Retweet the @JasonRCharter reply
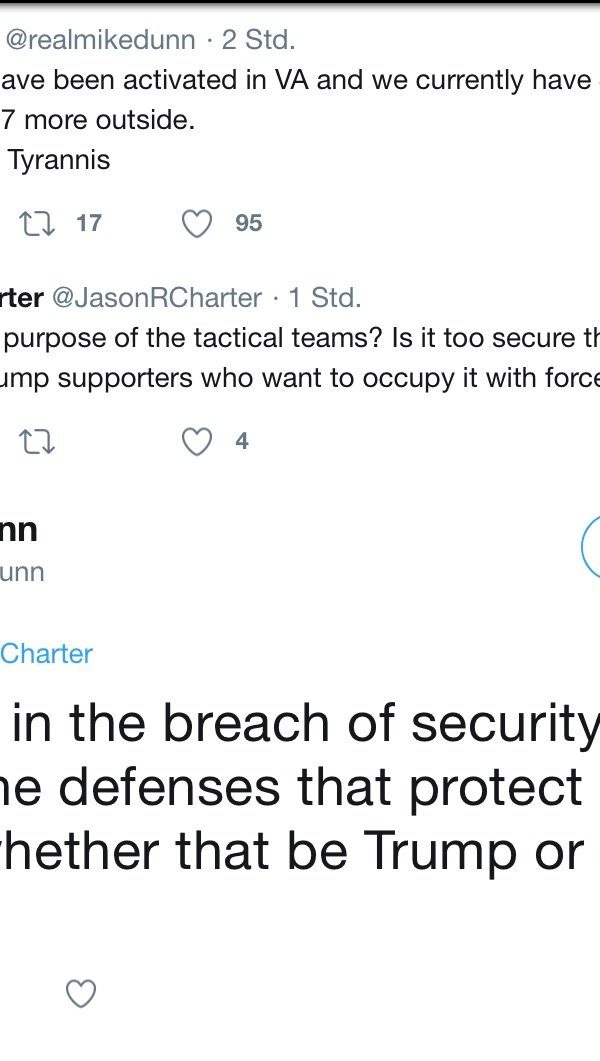Viewport: 600px width, 1061px height. 37,441
